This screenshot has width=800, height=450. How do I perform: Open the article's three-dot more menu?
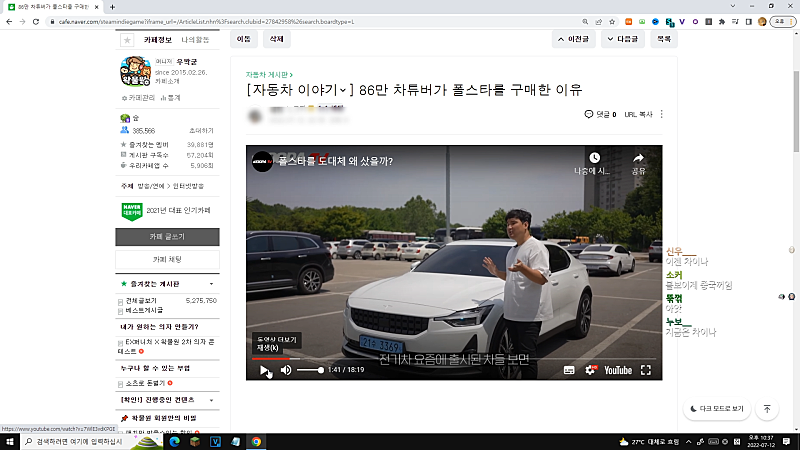[x=661, y=115]
